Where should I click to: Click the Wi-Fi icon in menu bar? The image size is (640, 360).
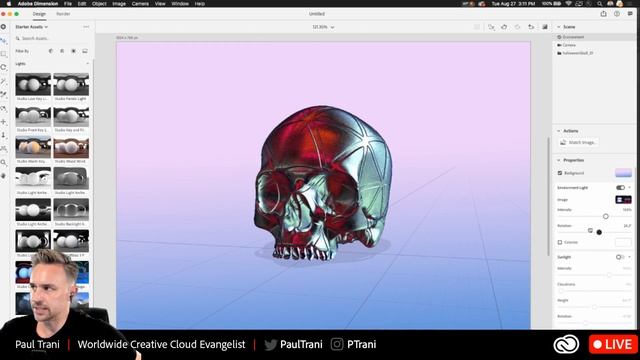click(569, 4)
